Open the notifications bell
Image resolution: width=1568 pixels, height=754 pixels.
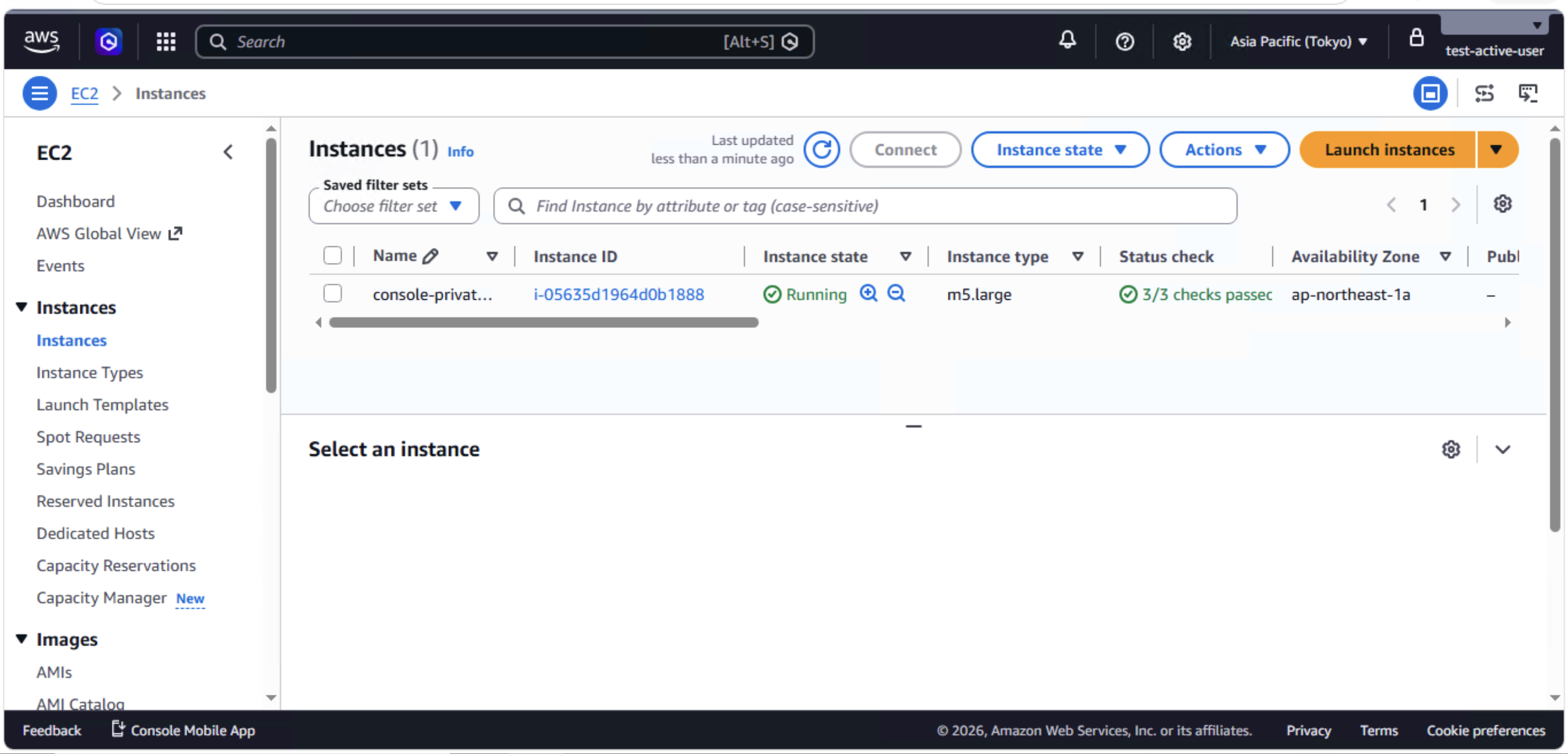[x=1067, y=41]
